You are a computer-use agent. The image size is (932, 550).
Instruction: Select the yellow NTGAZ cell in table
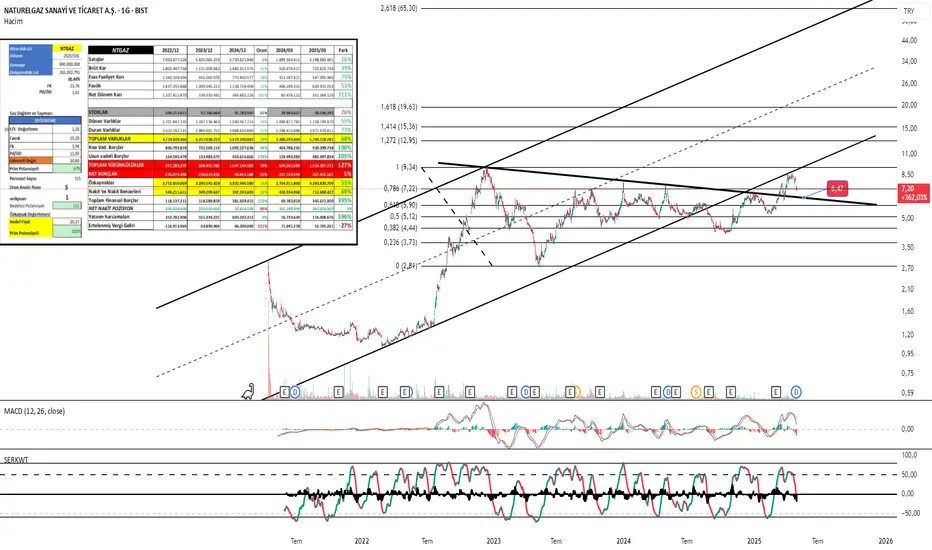[67, 49]
